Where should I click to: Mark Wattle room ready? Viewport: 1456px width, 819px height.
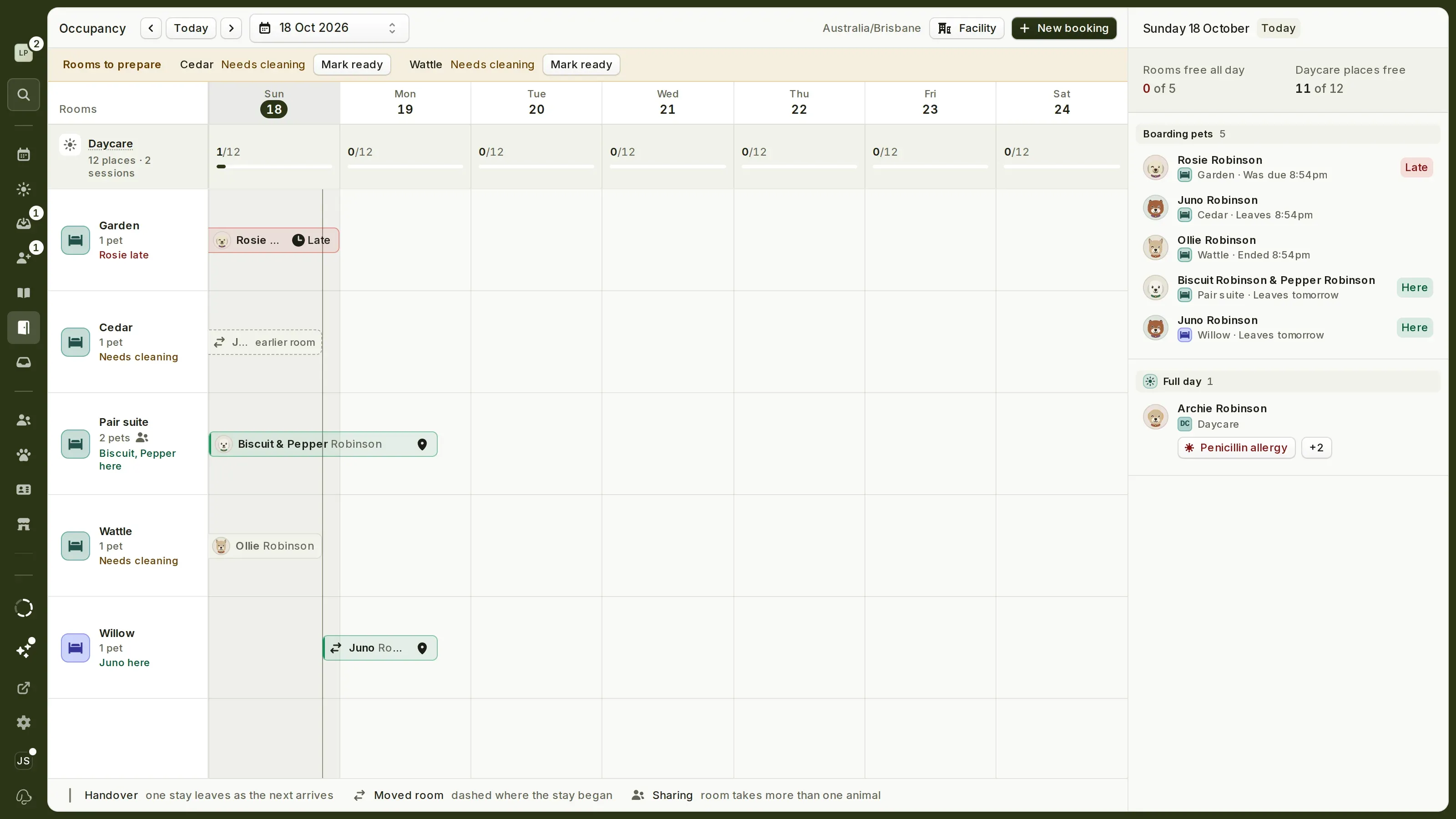click(581, 65)
